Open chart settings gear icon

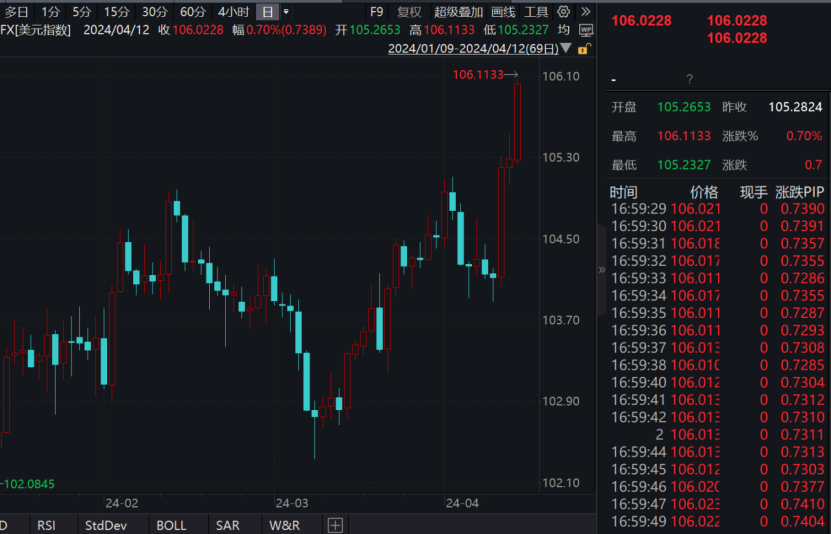[x=563, y=12]
